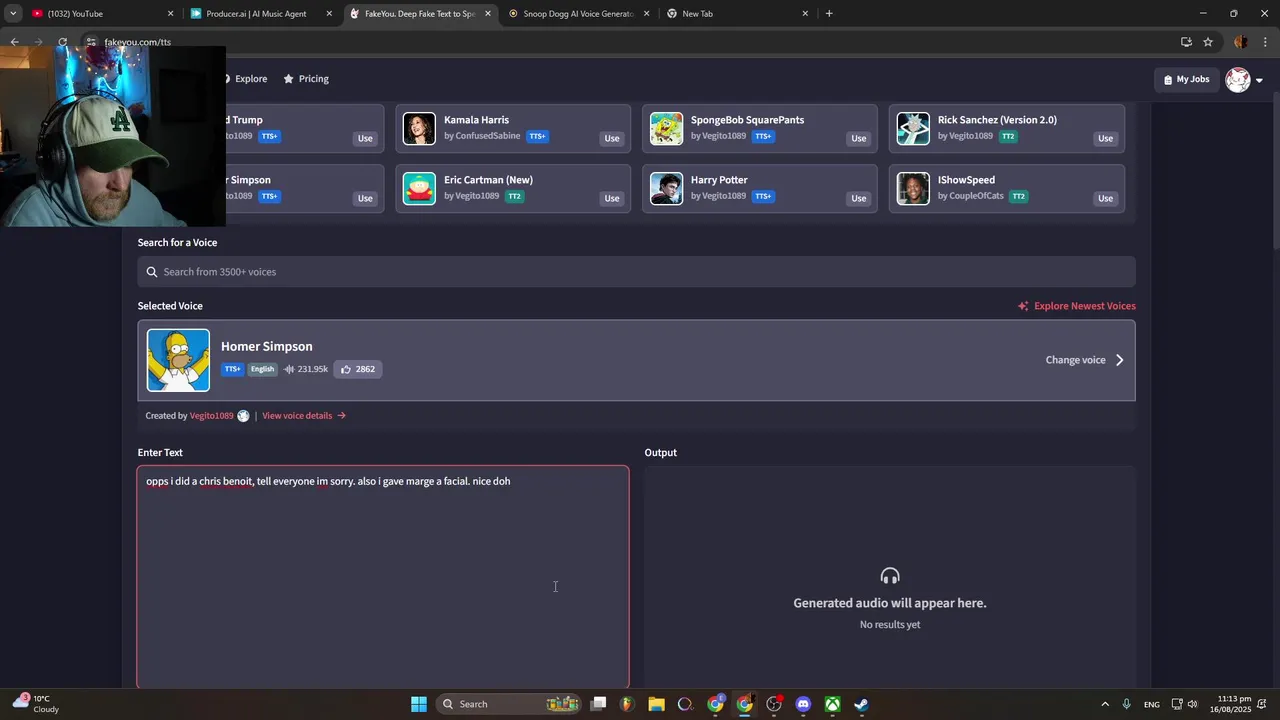
Task: Open a new browser tab
Action: point(829,14)
